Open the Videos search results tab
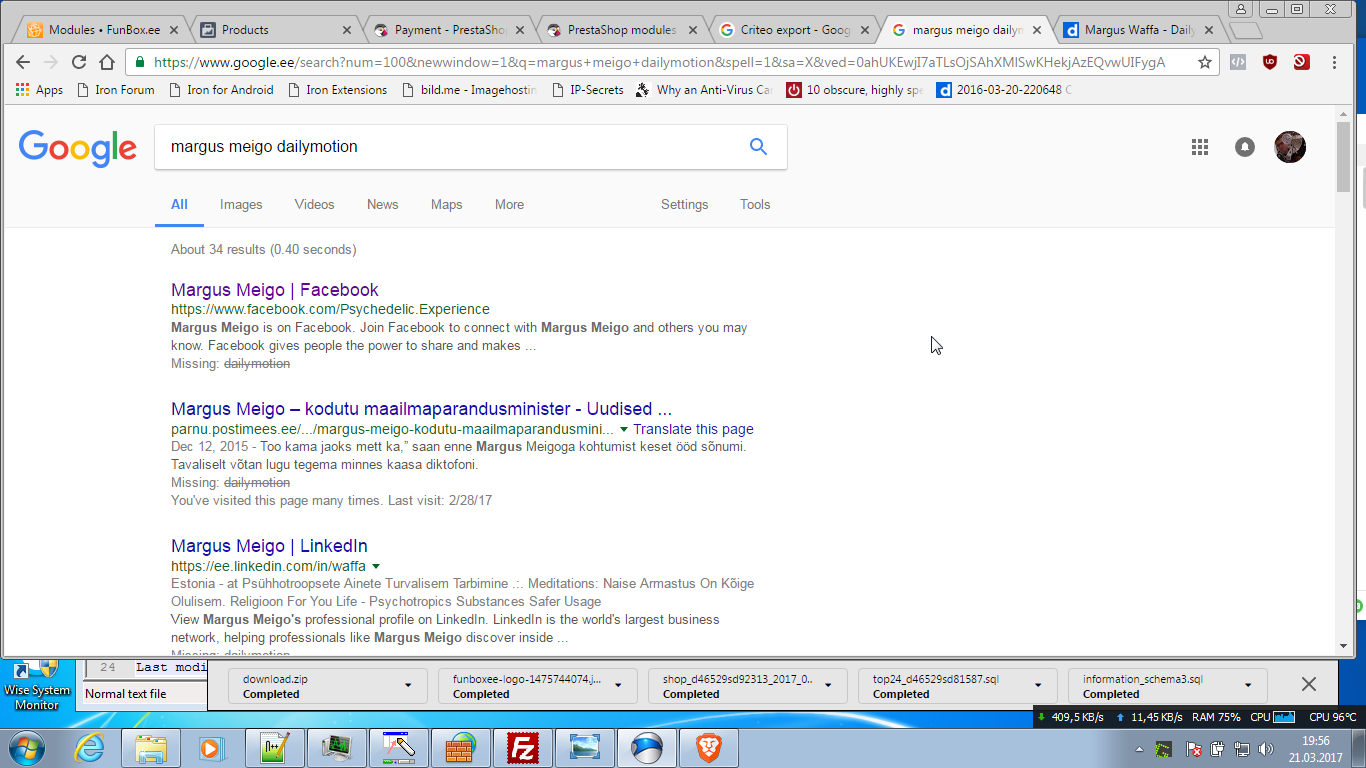This screenshot has width=1366, height=768. (x=314, y=205)
